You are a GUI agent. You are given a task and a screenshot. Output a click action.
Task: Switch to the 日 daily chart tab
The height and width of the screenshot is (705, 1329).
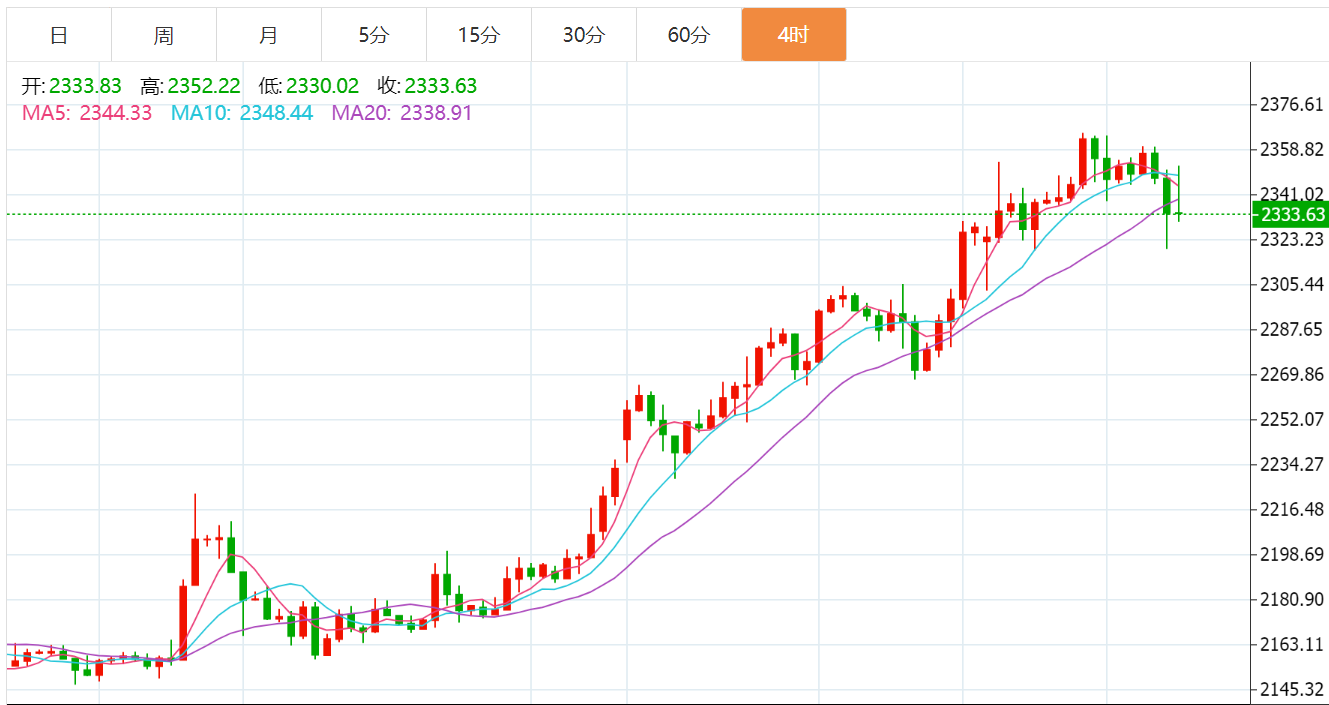tap(59, 35)
